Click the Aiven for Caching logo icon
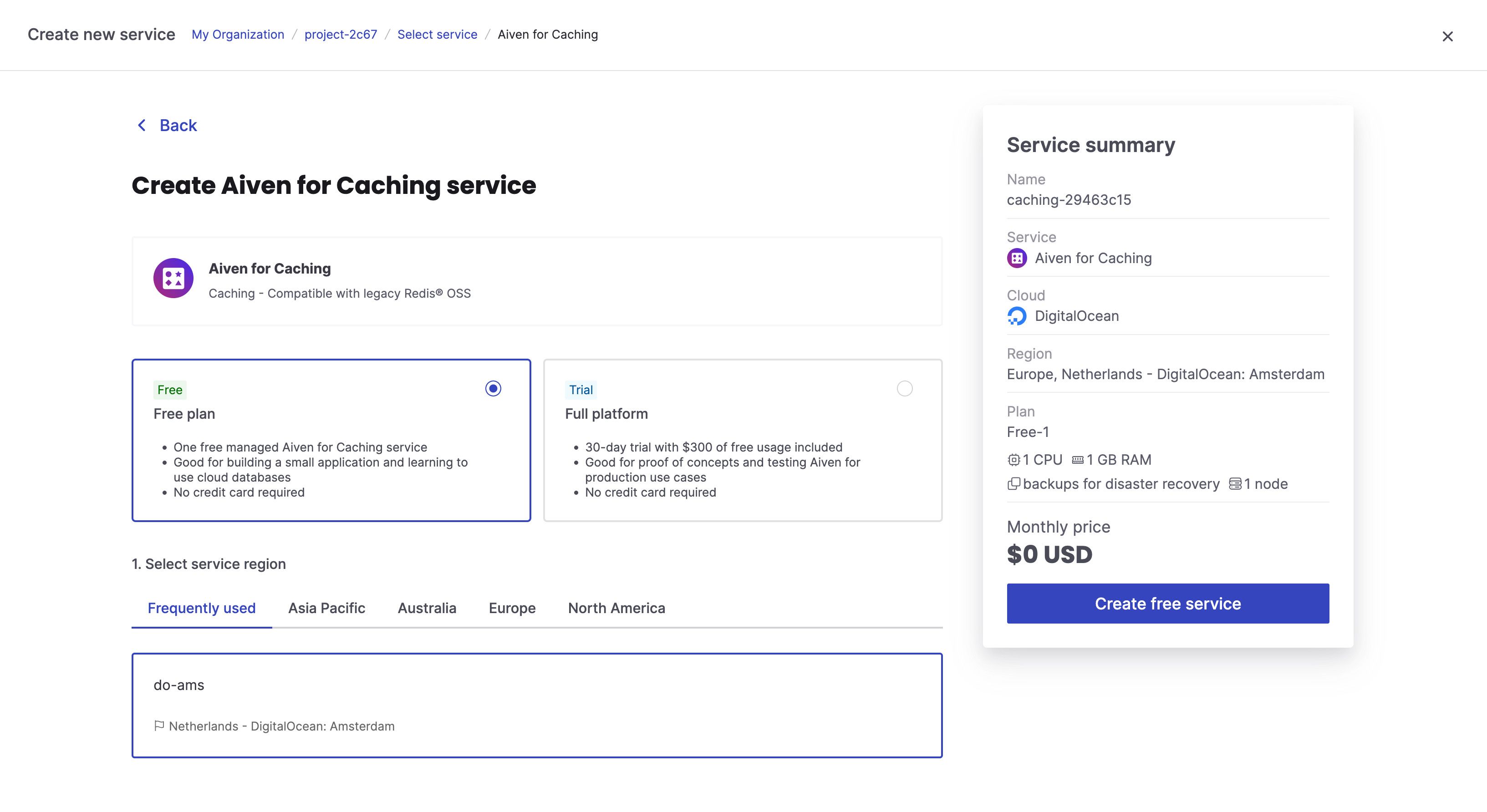Screen dimensions: 1487x812 point(173,278)
